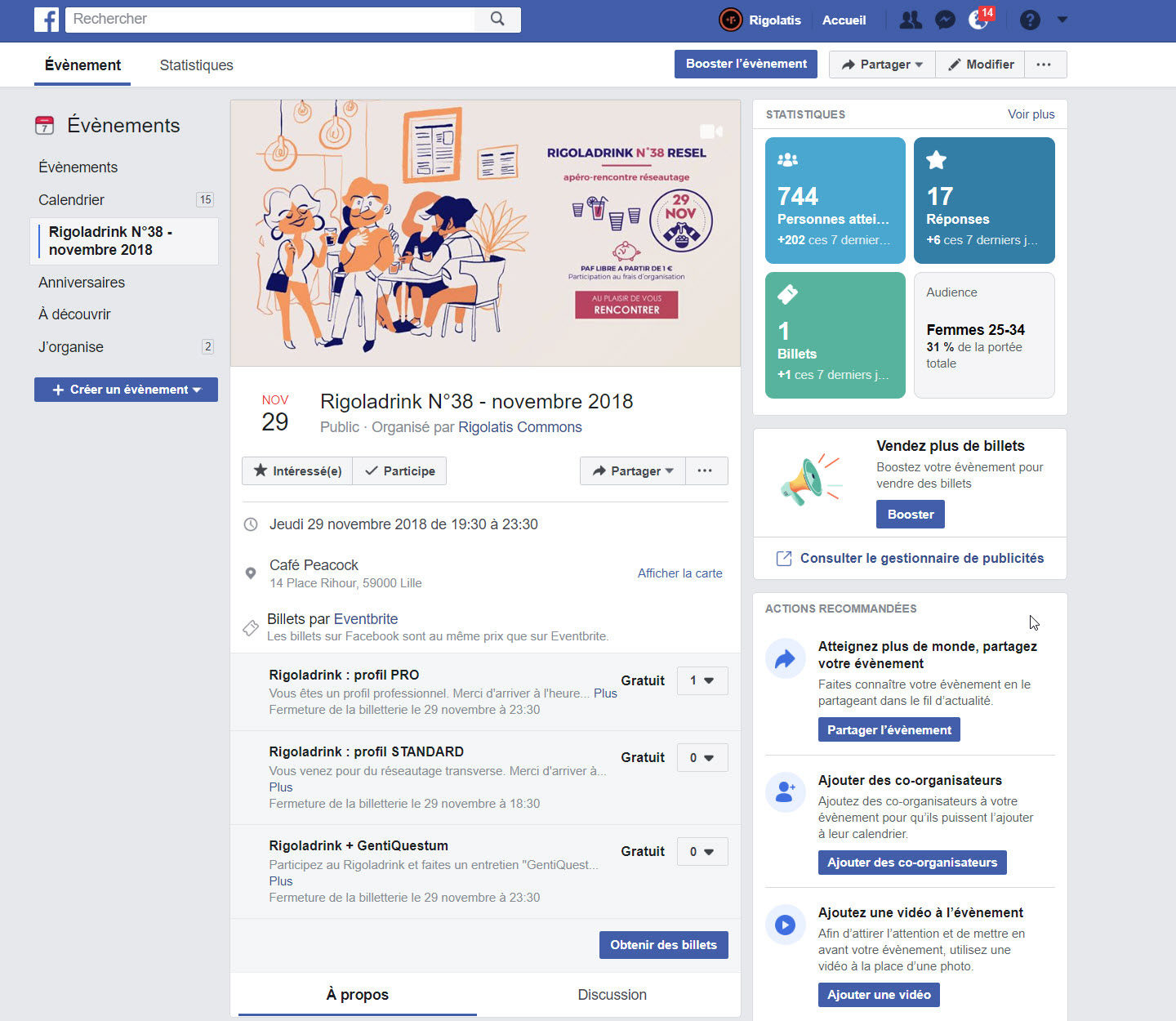Click Ajouter des co-organisateurs button
This screenshot has width=1176, height=1021.
912,863
